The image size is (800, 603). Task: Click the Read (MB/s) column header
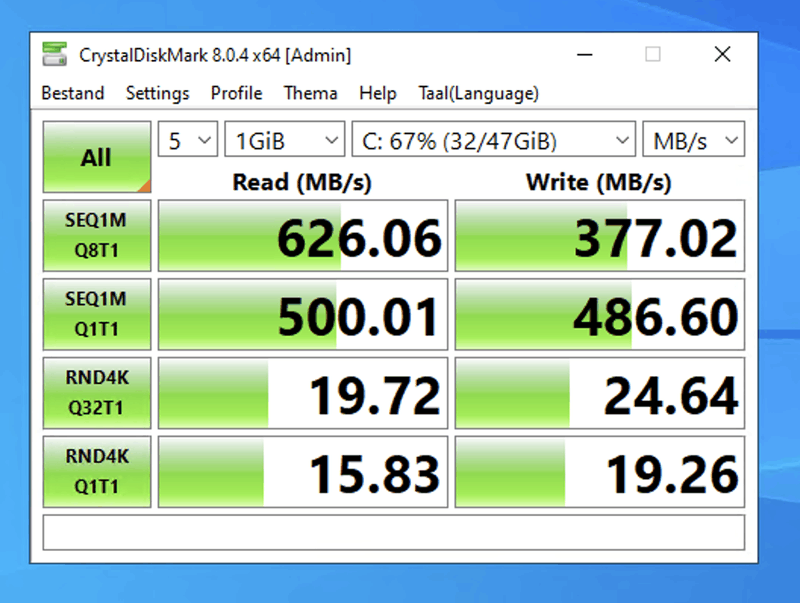(302, 183)
